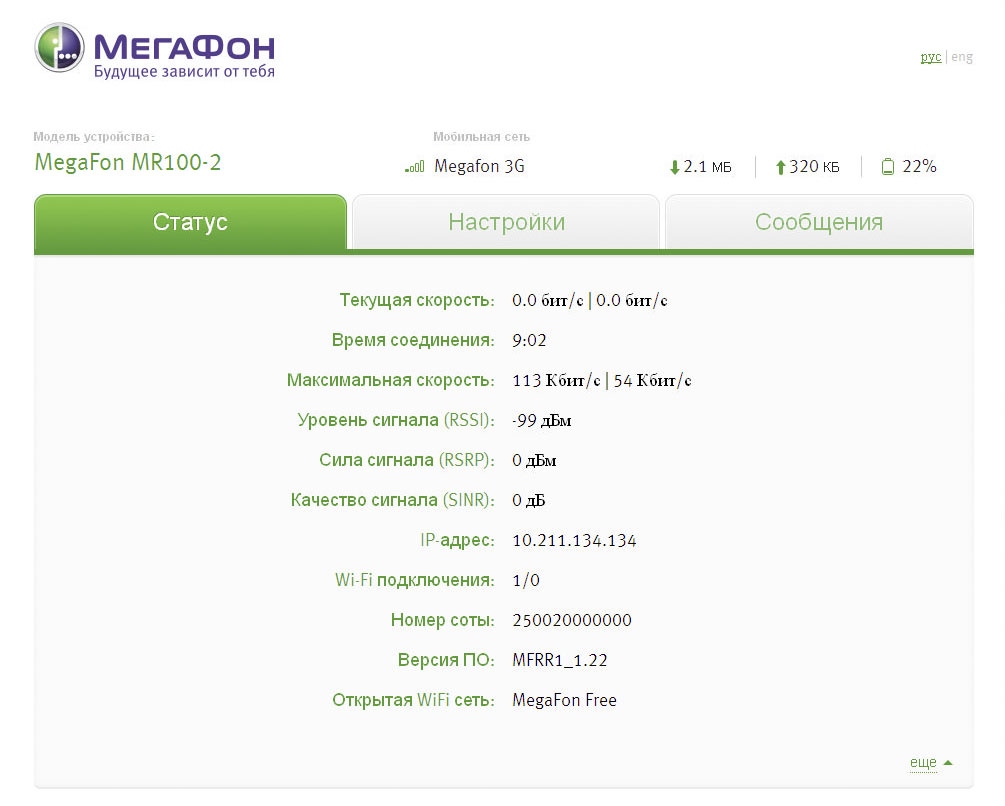The height and width of the screenshot is (806, 1005).
Task: Click connection time 9:02
Action: click(529, 340)
